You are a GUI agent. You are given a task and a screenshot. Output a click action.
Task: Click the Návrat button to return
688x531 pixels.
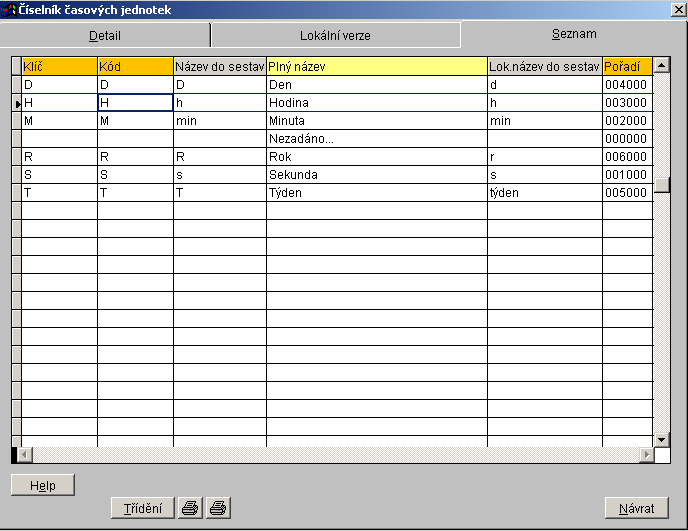tap(636, 508)
